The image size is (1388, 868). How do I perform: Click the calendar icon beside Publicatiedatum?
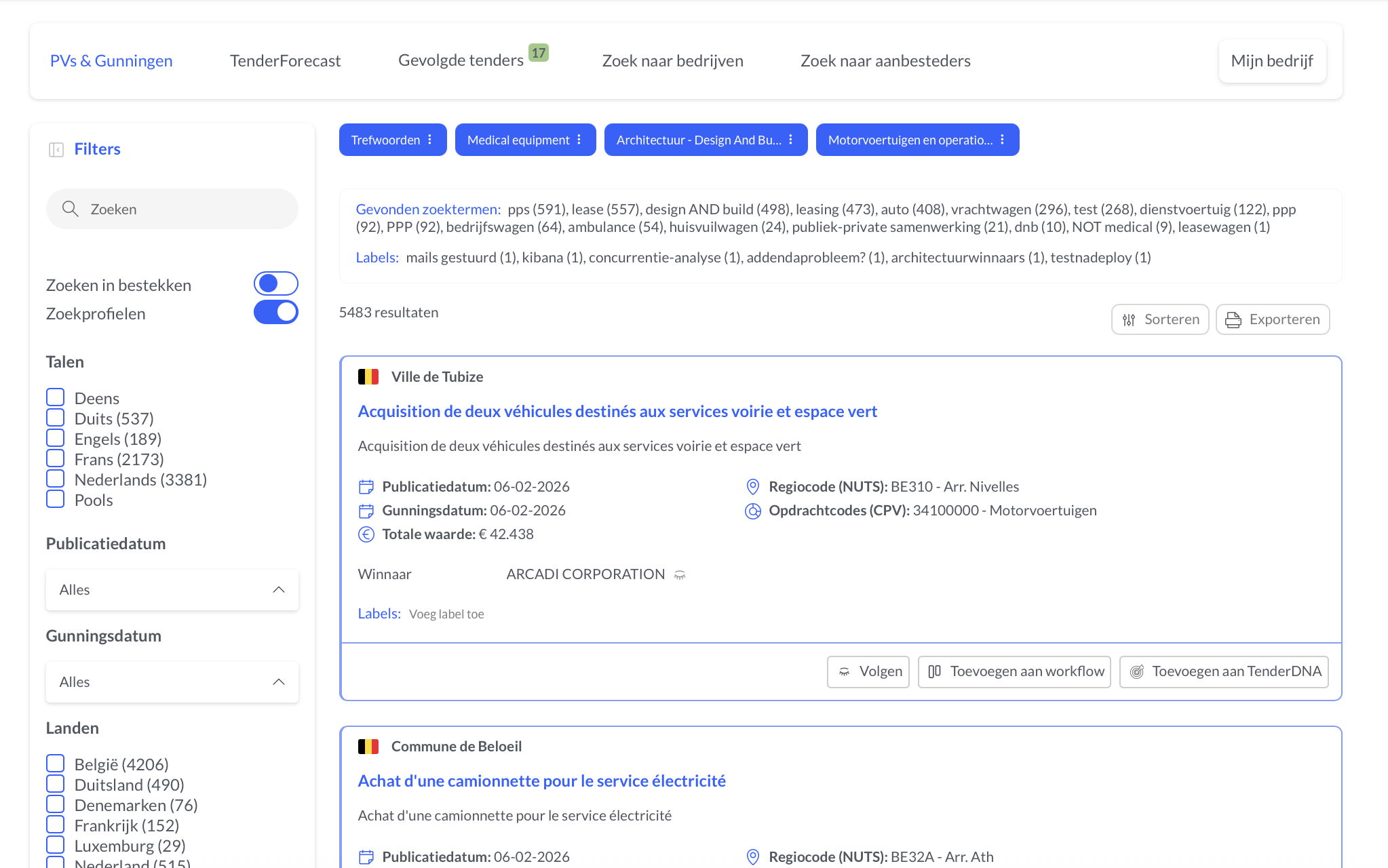[x=366, y=486]
